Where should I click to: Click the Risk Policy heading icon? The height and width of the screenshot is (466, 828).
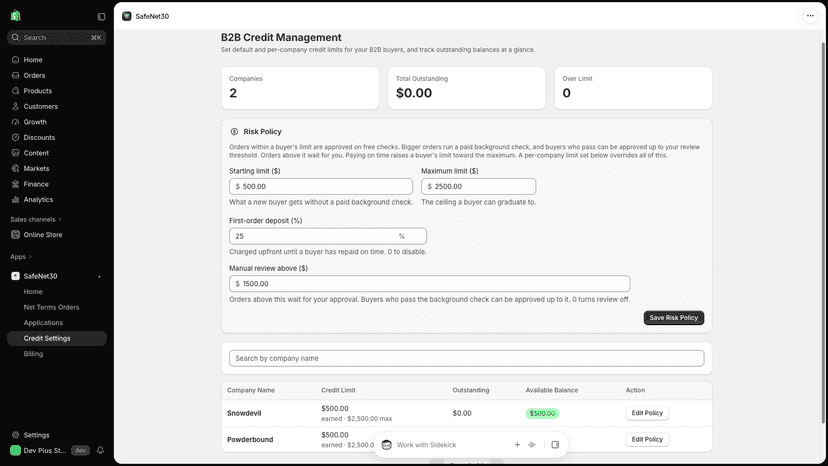(x=234, y=132)
